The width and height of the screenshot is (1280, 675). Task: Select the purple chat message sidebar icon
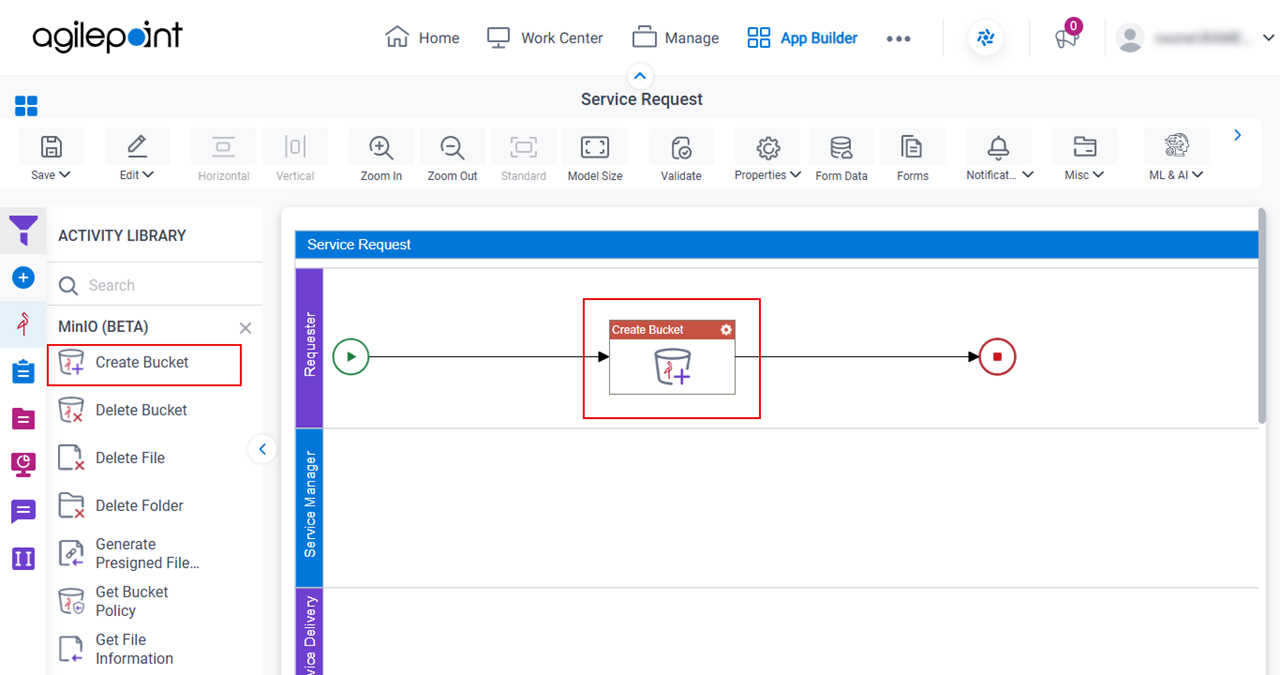coord(23,511)
